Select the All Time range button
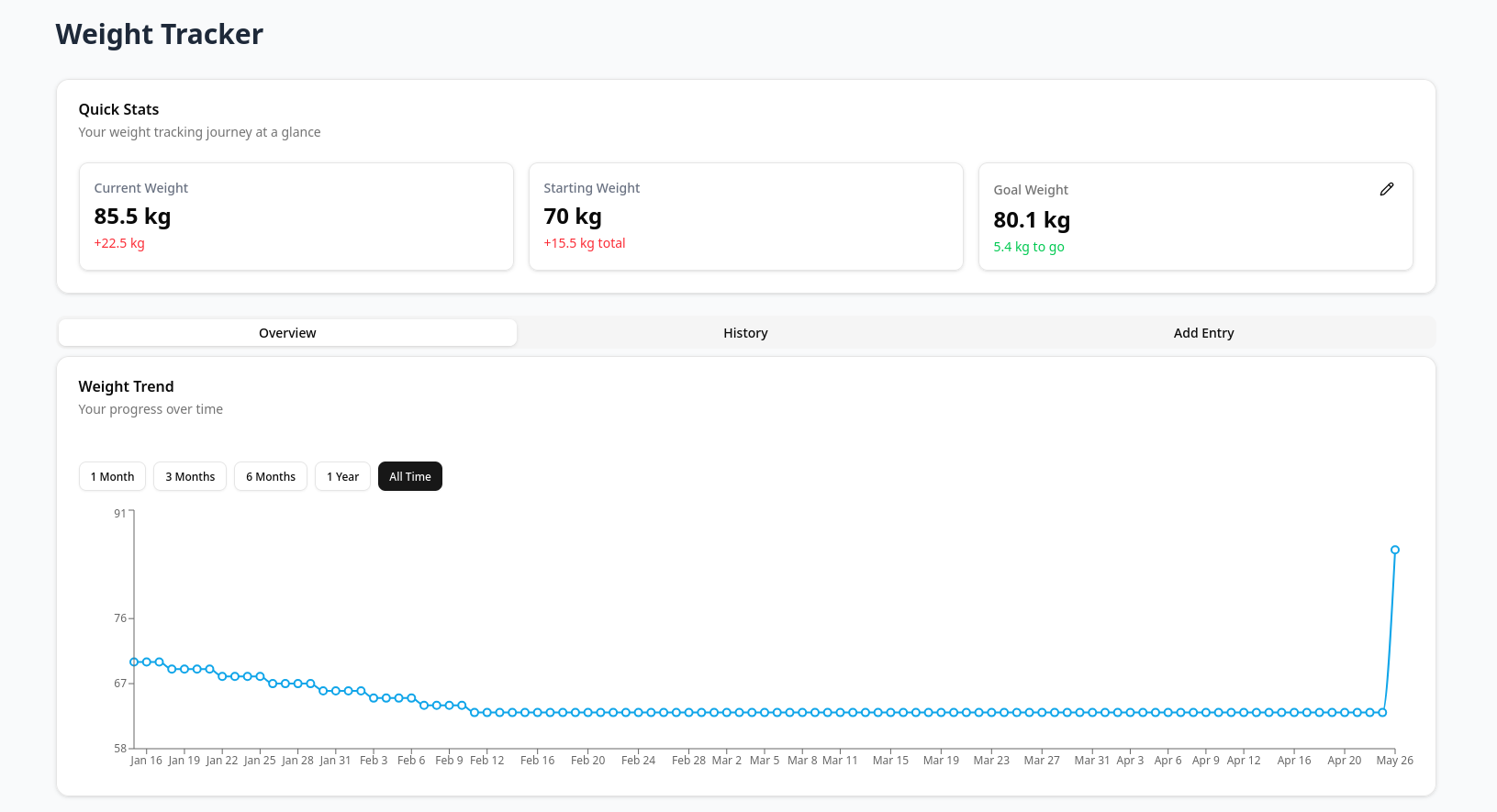The image size is (1497, 812). [410, 477]
